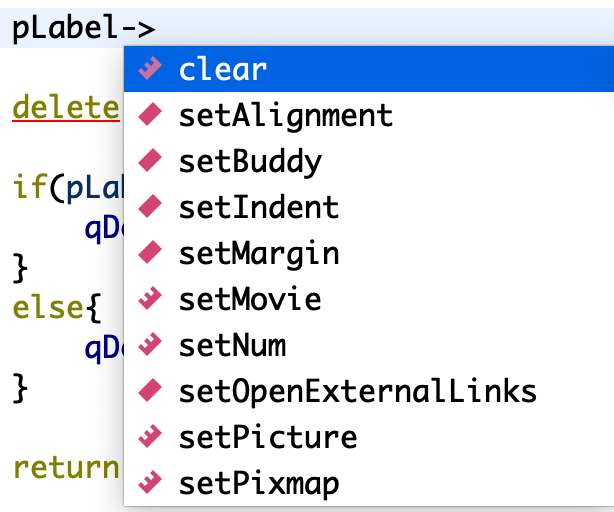
Task: Pick setPicture from the list
Action: (x=369, y=437)
